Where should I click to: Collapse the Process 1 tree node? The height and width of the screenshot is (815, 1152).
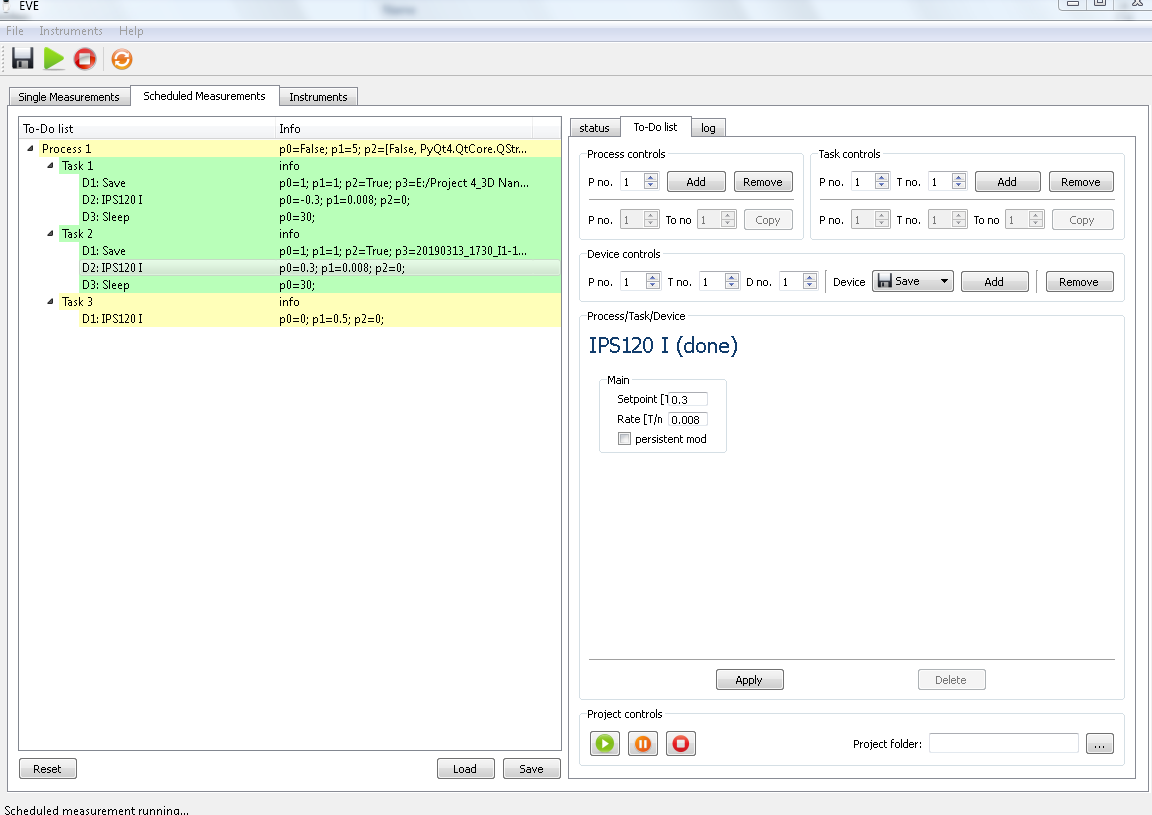(x=30, y=149)
